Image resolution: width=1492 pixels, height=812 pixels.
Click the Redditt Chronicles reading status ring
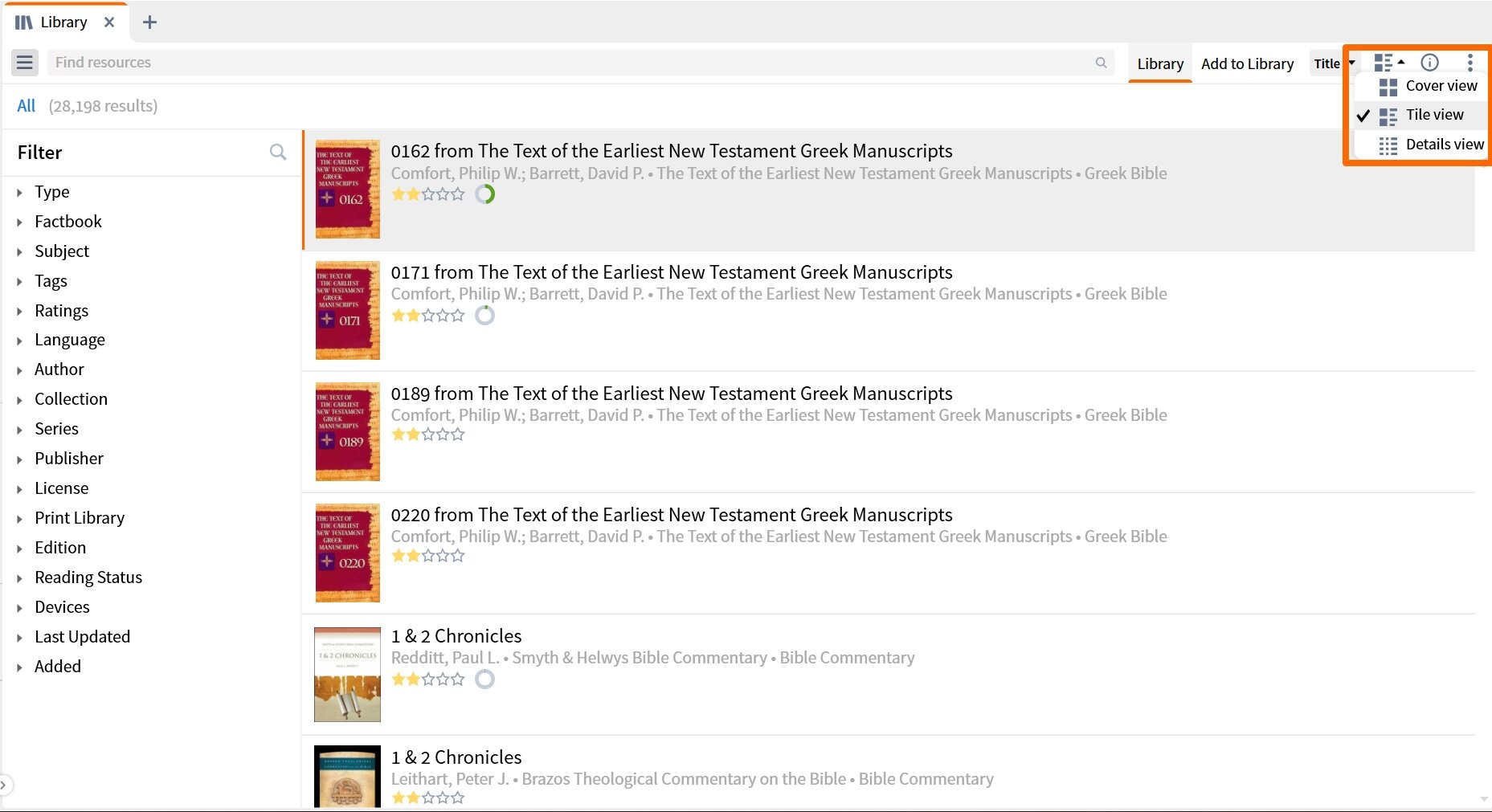point(484,679)
